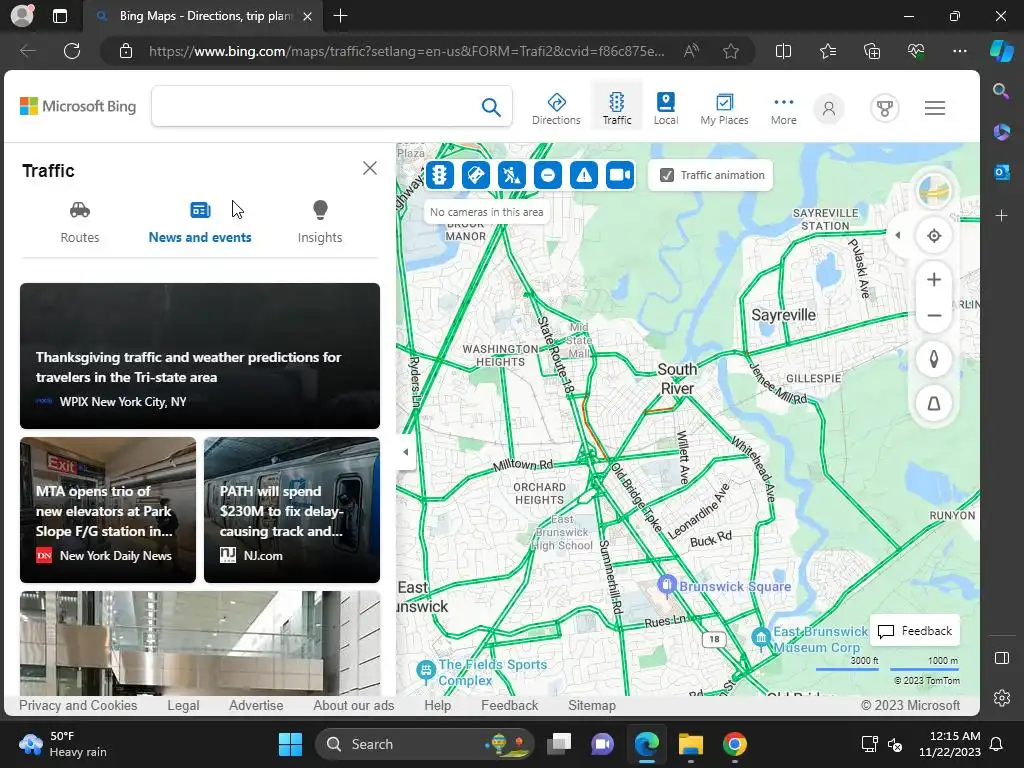Open About our ads link
This screenshot has width=1024, height=768.
(353, 705)
